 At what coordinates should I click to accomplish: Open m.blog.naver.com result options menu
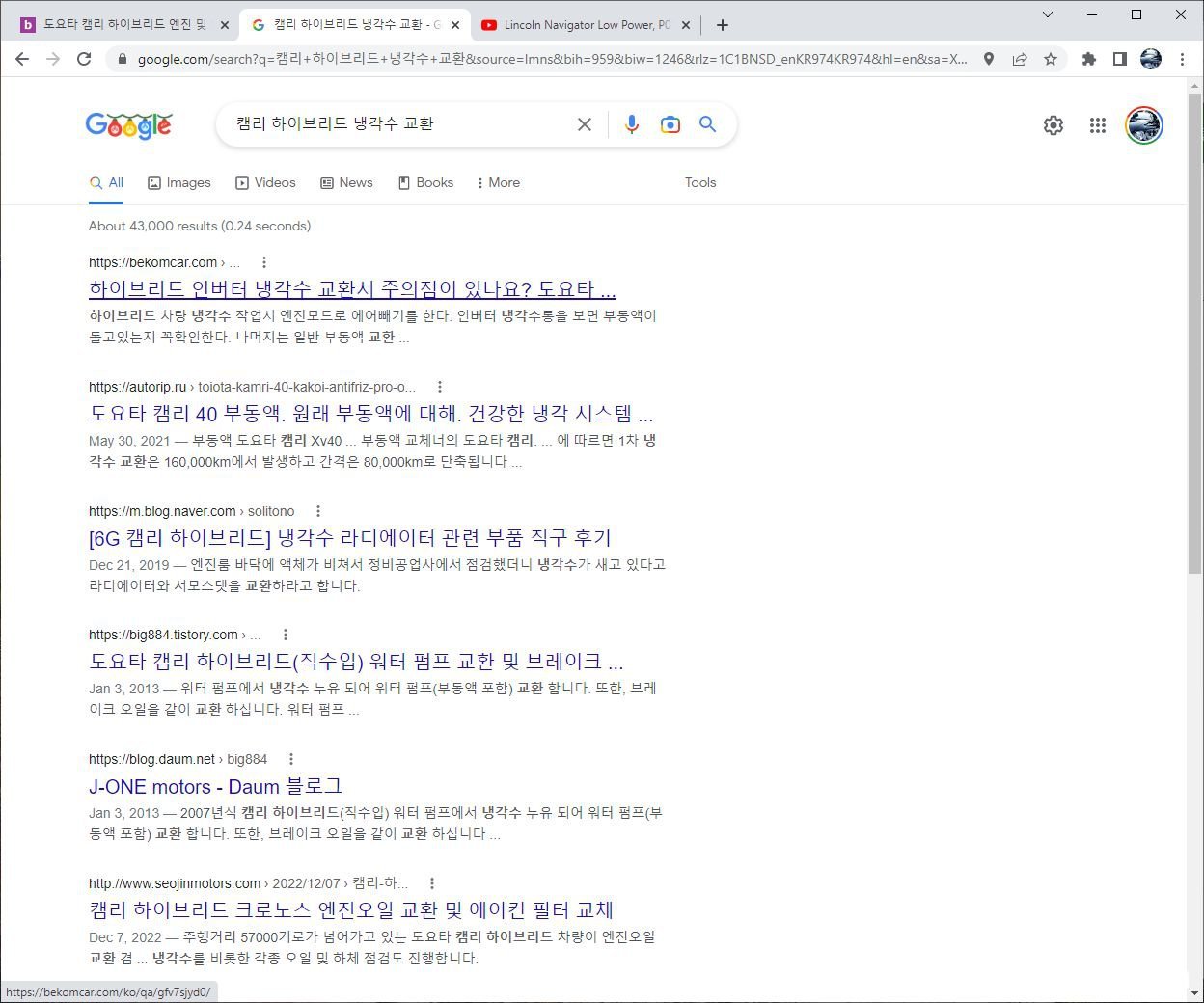click(x=318, y=511)
